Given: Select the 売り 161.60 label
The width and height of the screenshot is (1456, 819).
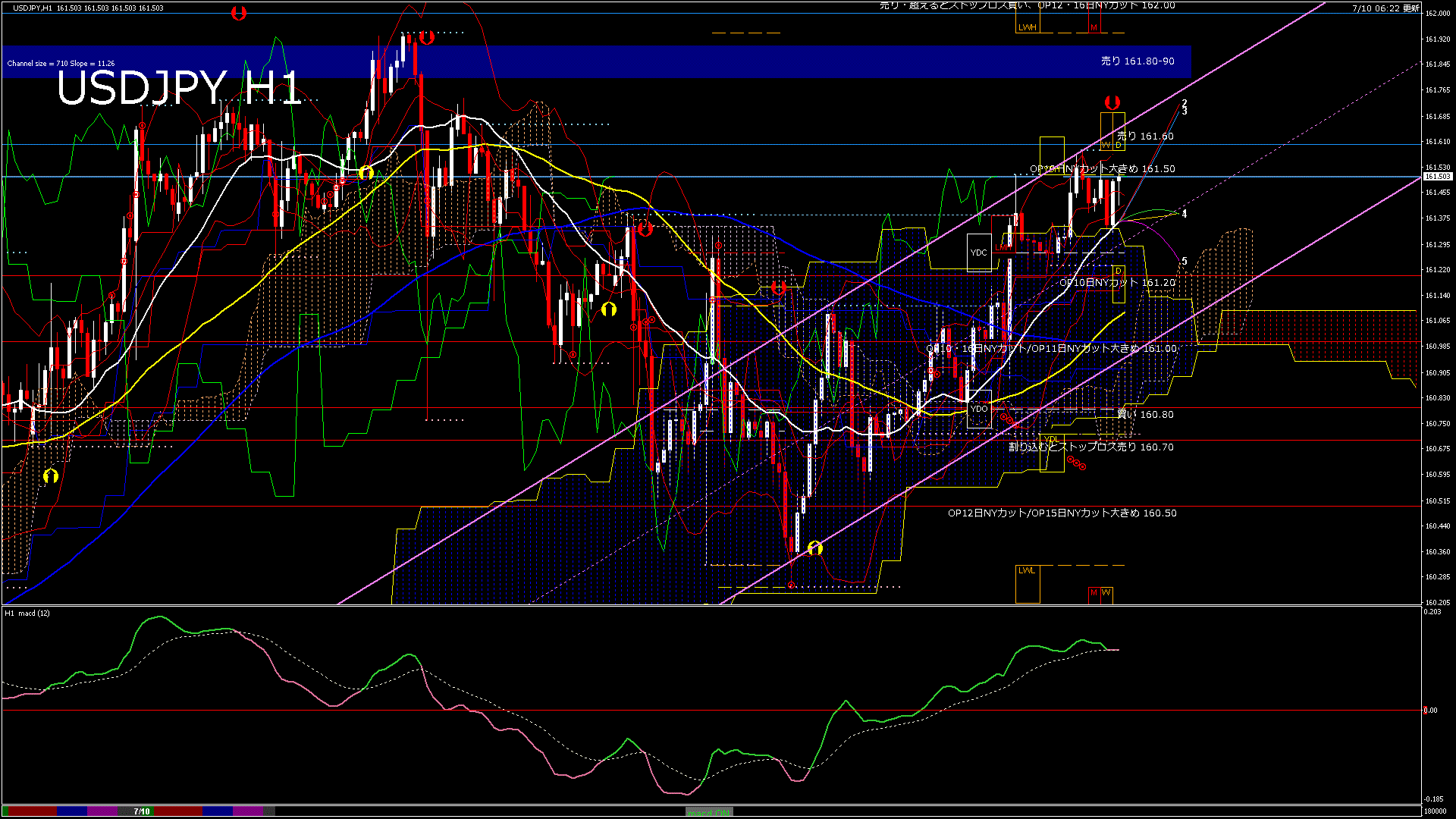Looking at the screenshot, I should (1145, 136).
